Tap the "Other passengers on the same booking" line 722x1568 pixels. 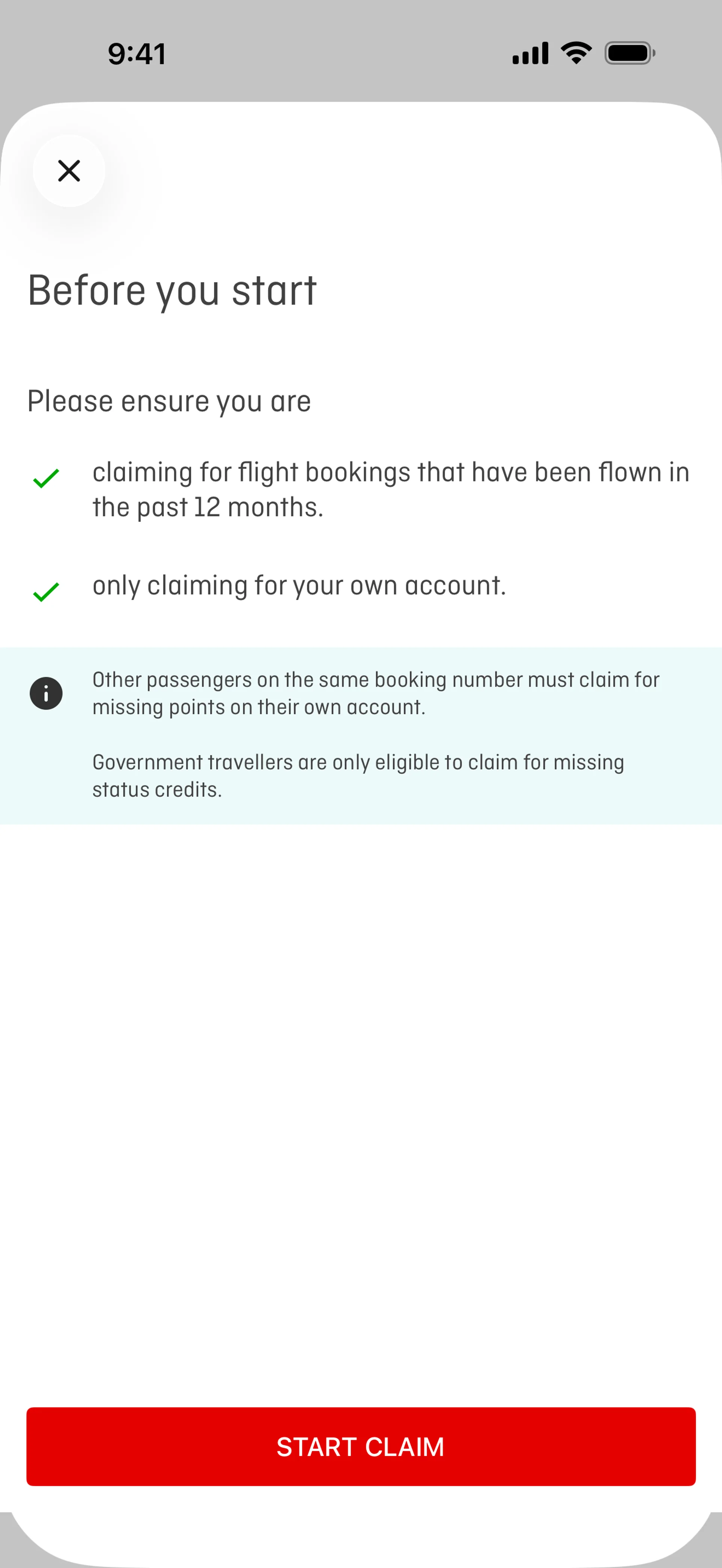click(376, 680)
